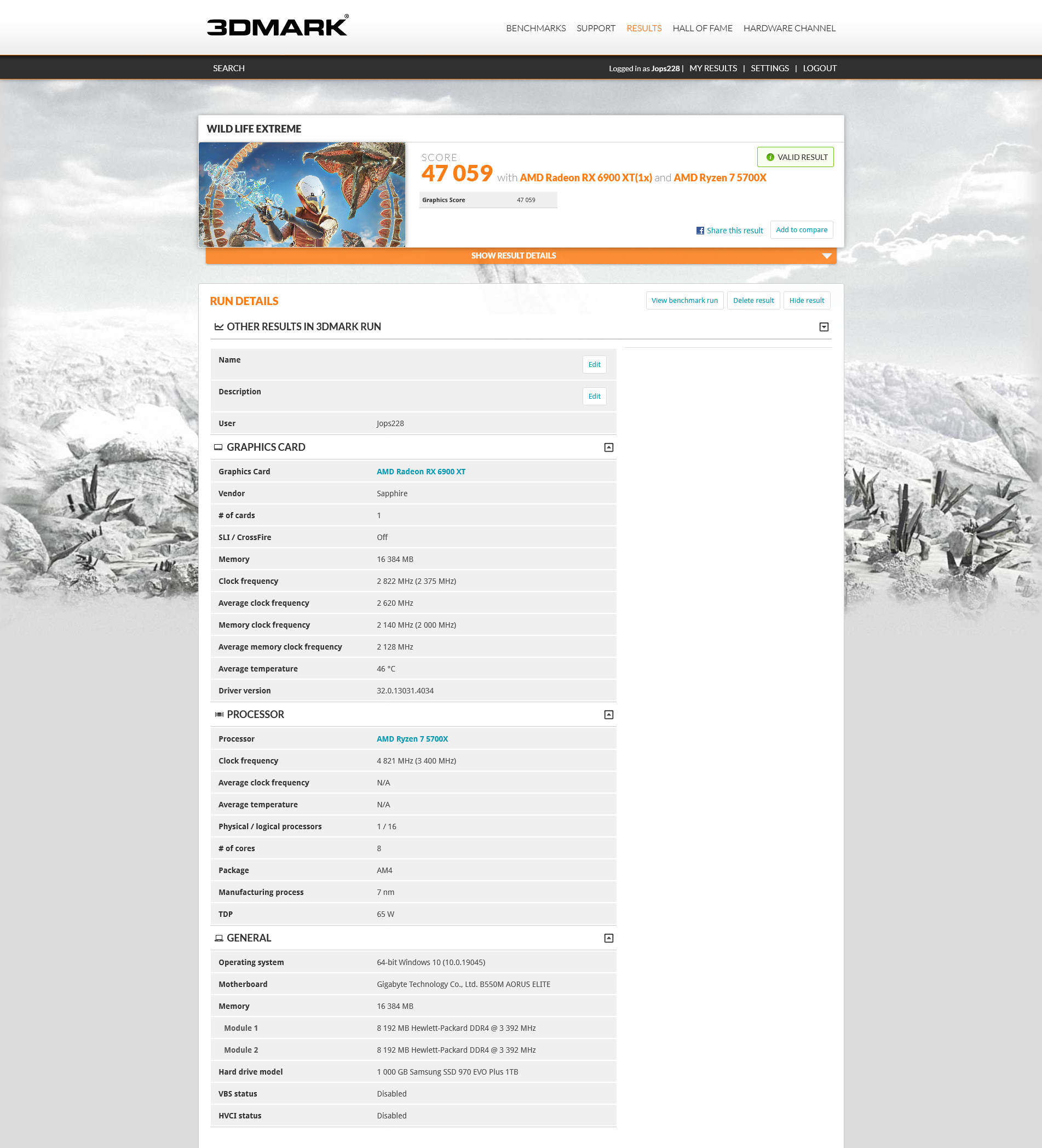This screenshot has width=1042, height=1148.
Task: Open AMD Ryzen 7 5700X link in table
Action: click(412, 738)
